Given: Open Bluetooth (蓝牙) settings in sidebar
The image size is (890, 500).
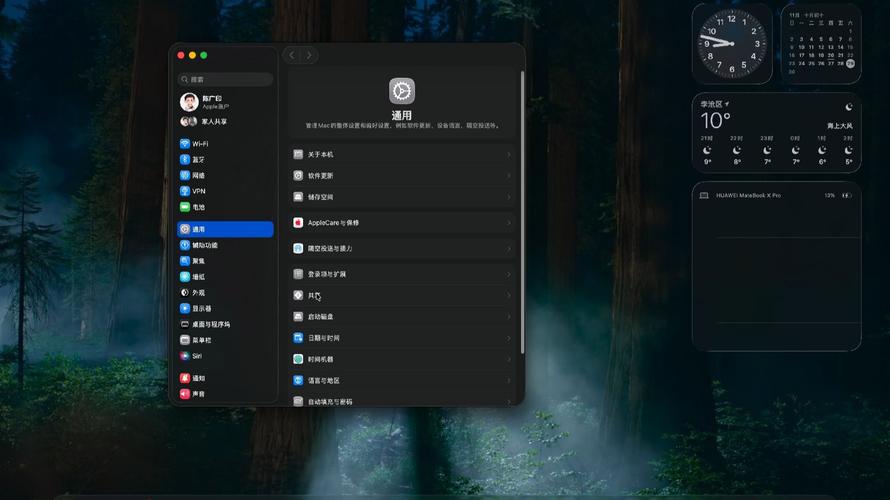Looking at the screenshot, I should [225, 159].
